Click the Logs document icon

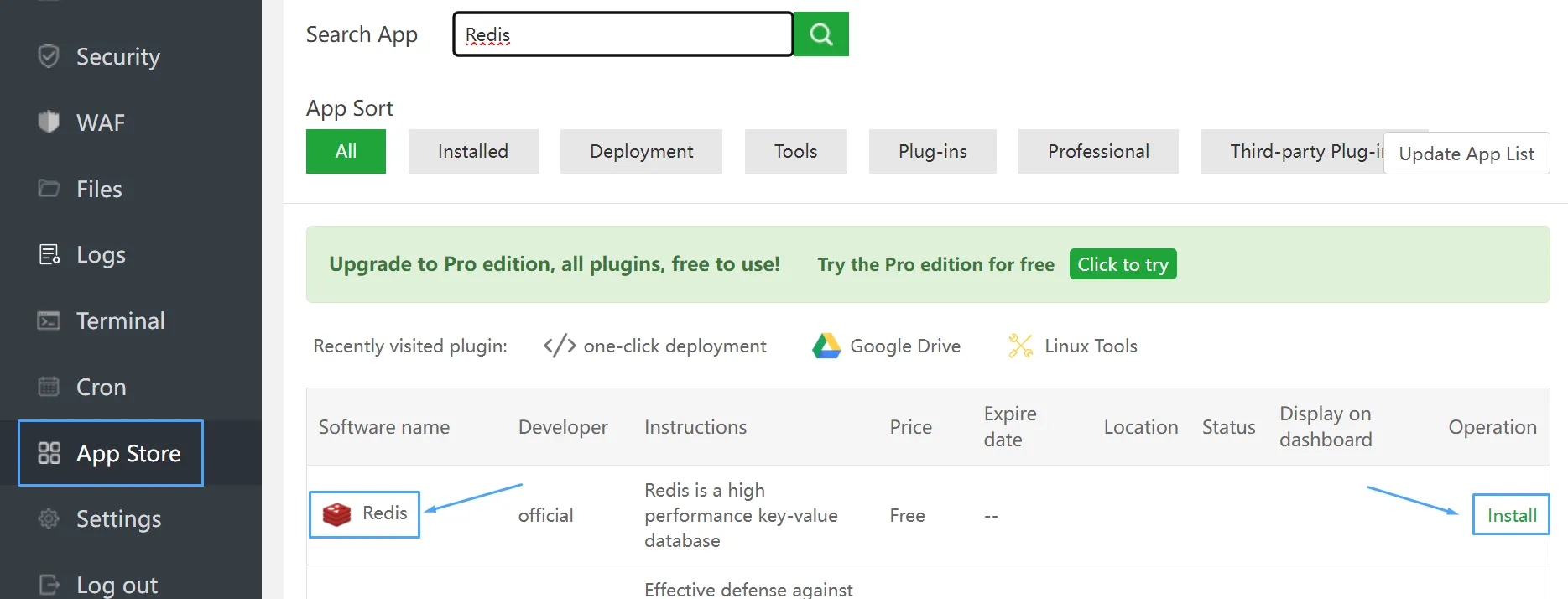[x=49, y=254]
